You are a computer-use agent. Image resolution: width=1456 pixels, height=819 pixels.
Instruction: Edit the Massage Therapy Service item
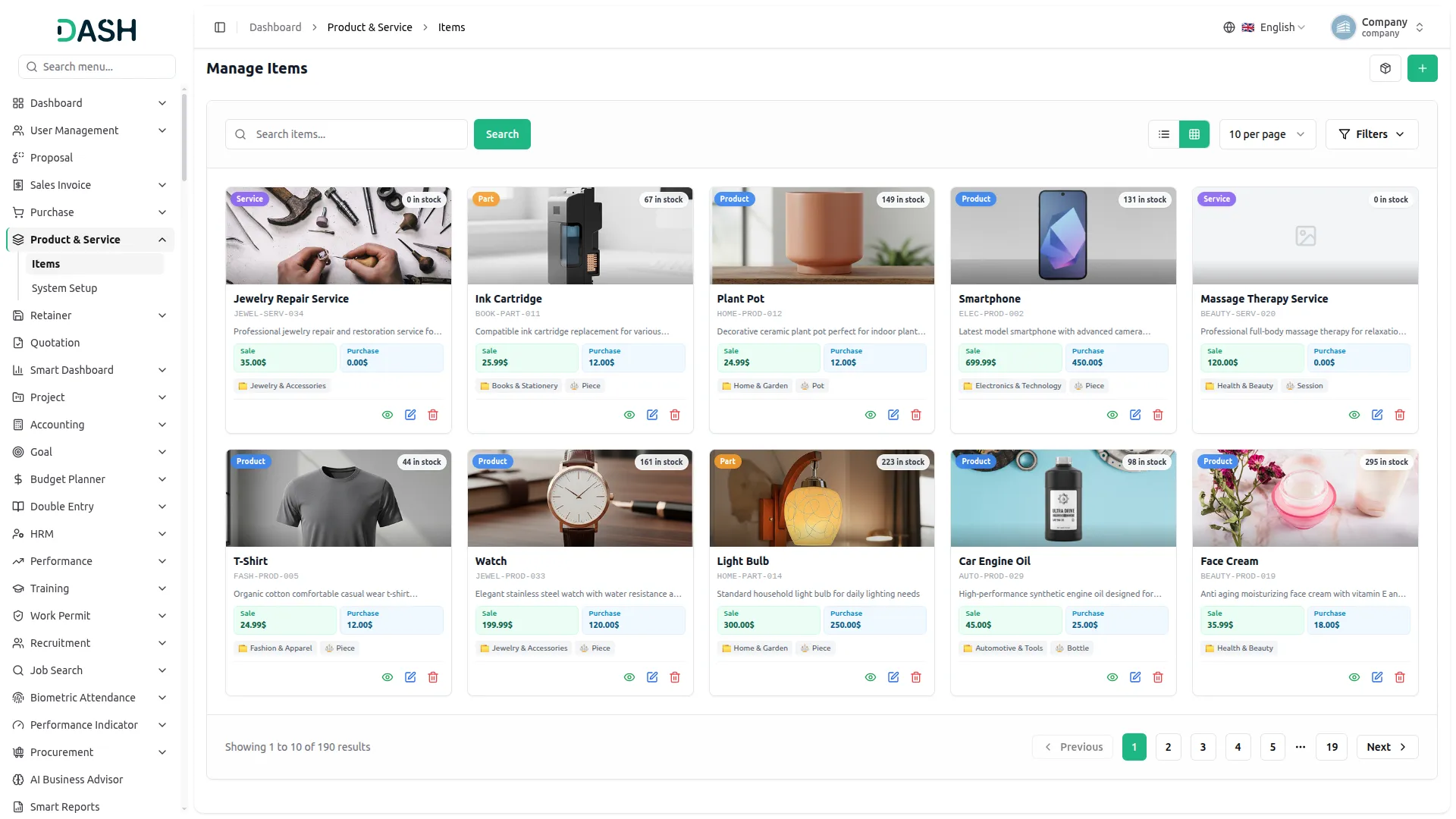pyautogui.click(x=1377, y=415)
